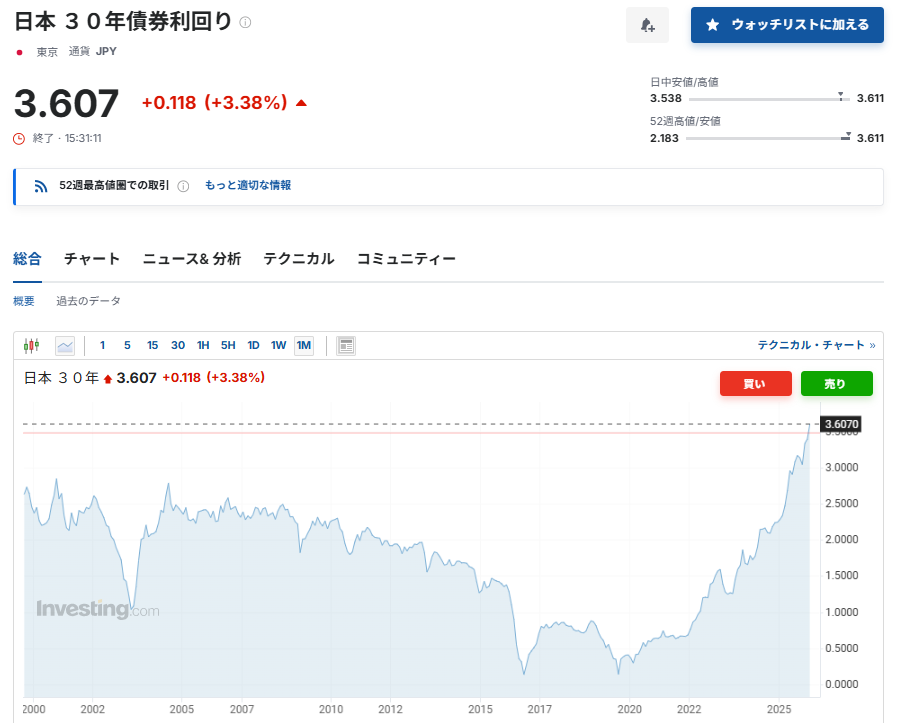Click info icon beside 52週最高値圏での取引

click(x=183, y=186)
